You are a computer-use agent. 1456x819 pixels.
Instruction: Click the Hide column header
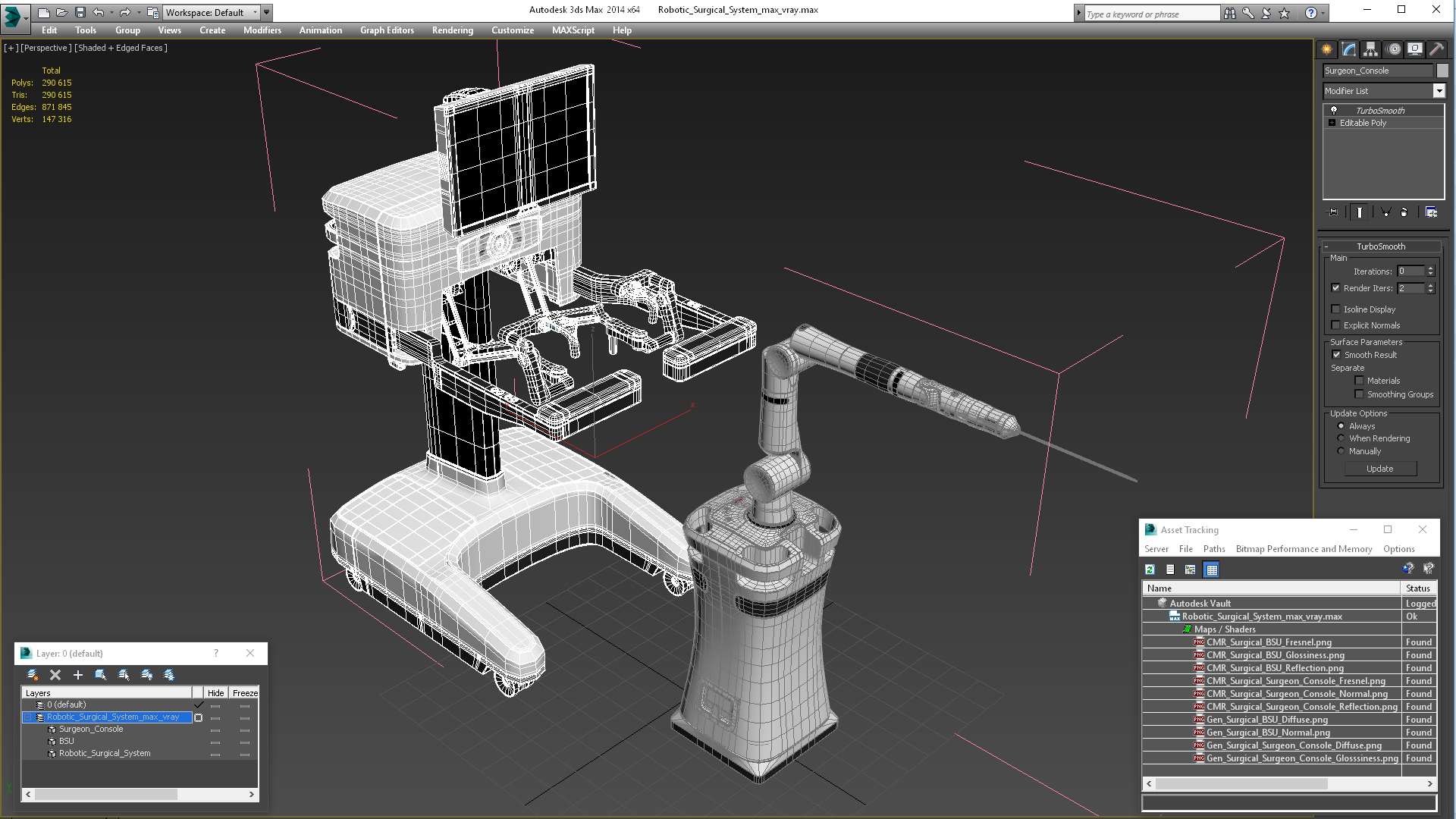point(215,693)
